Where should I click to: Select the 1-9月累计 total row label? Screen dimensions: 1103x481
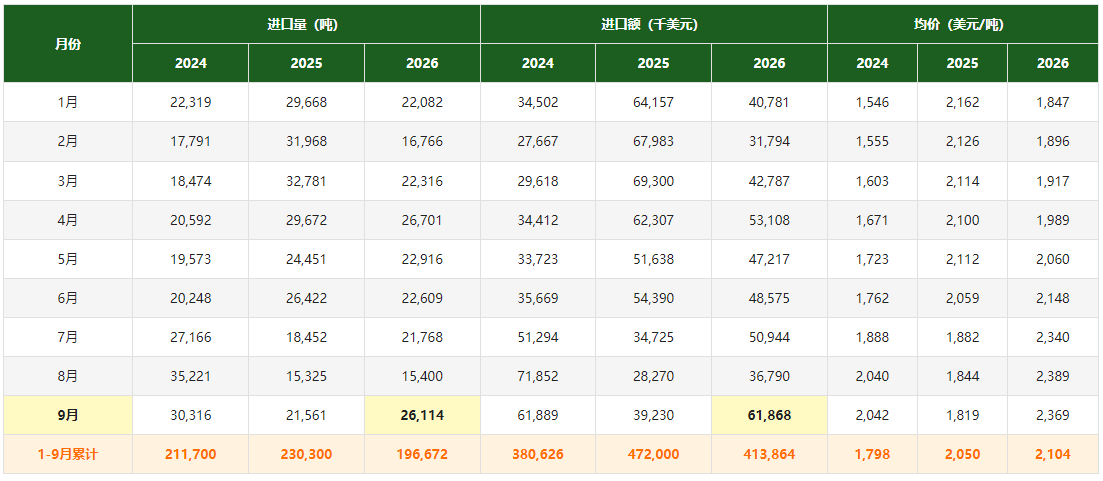click(68, 454)
